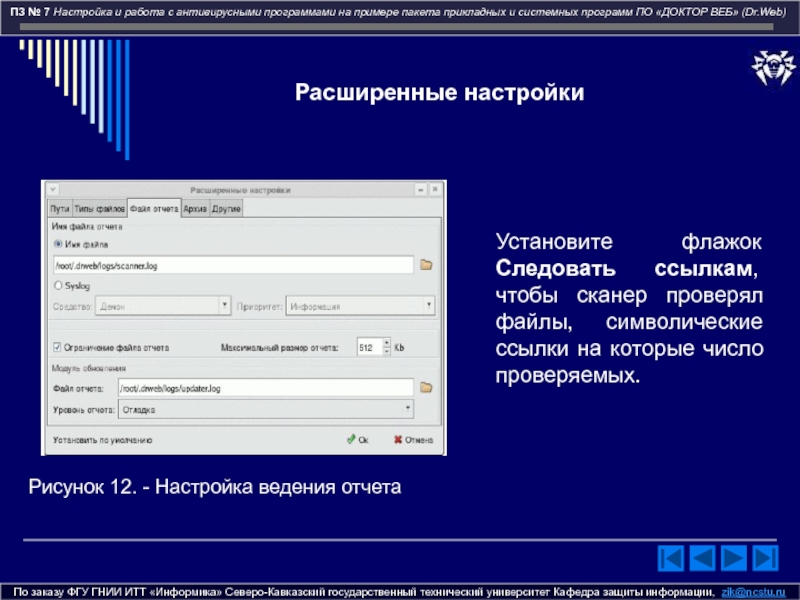Jump to the last slide
The width and height of the screenshot is (800, 600).
coord(766,558)
